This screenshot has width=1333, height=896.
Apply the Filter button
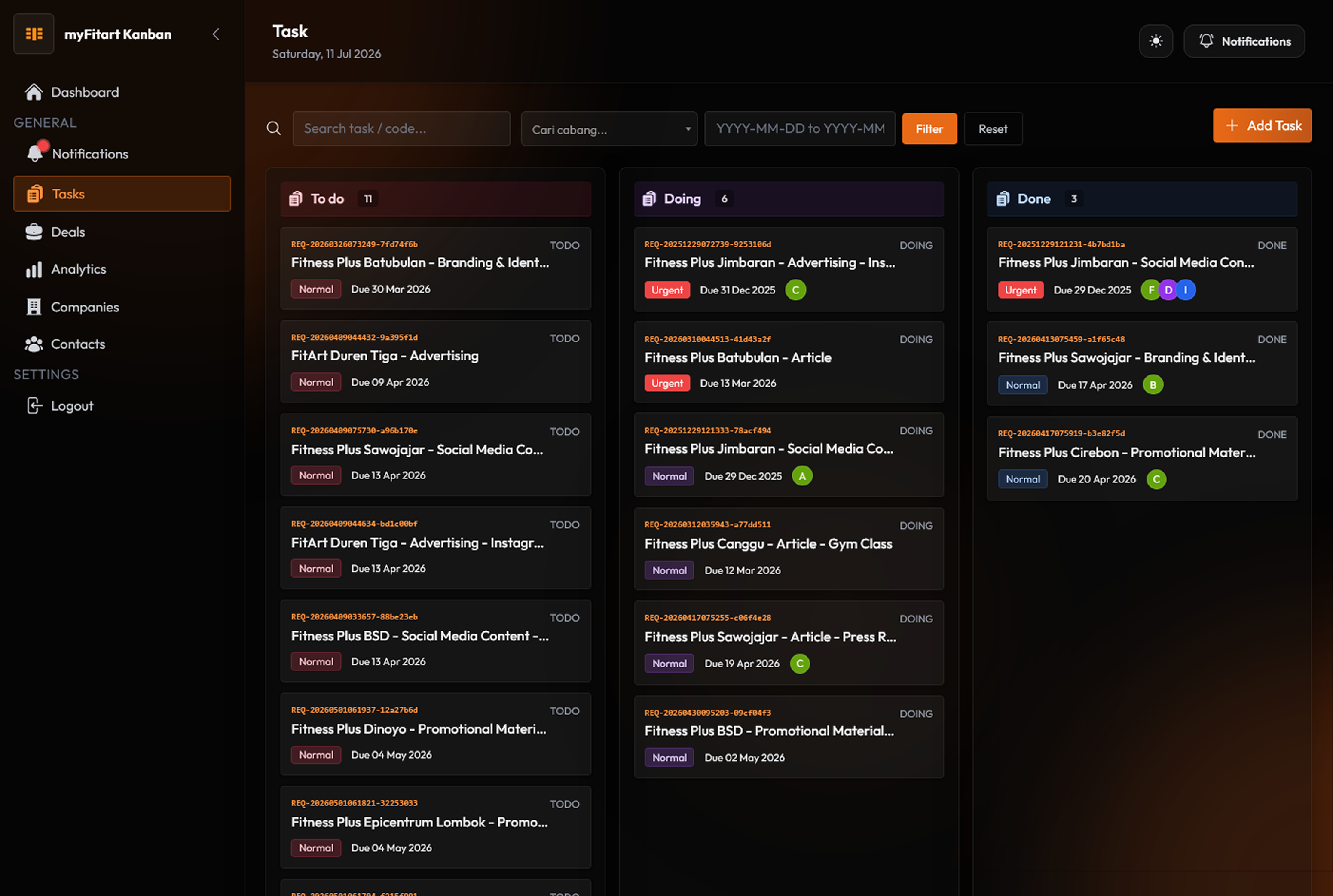[929, 129]
